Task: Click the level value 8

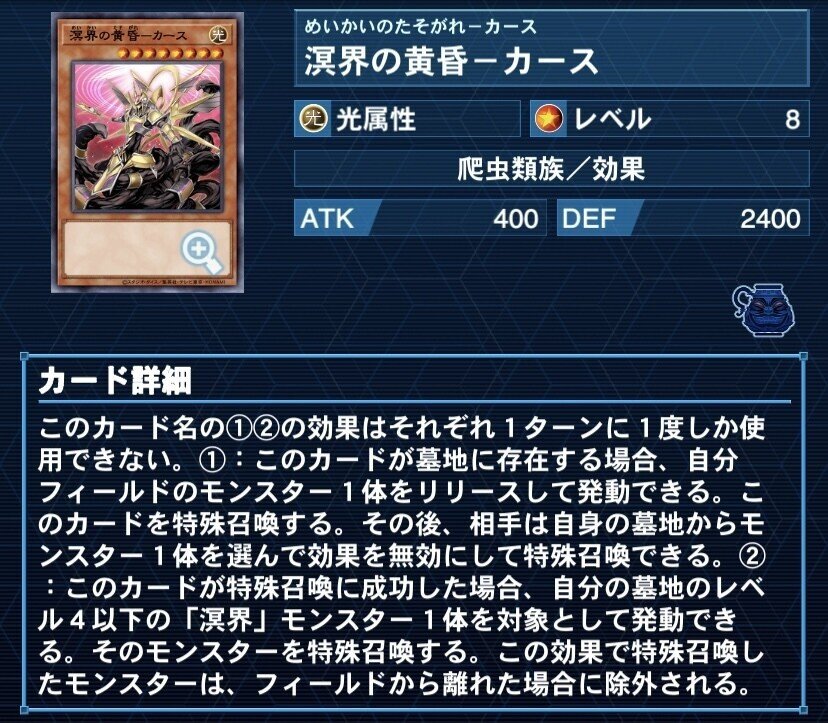Action: tap(792, 119)
